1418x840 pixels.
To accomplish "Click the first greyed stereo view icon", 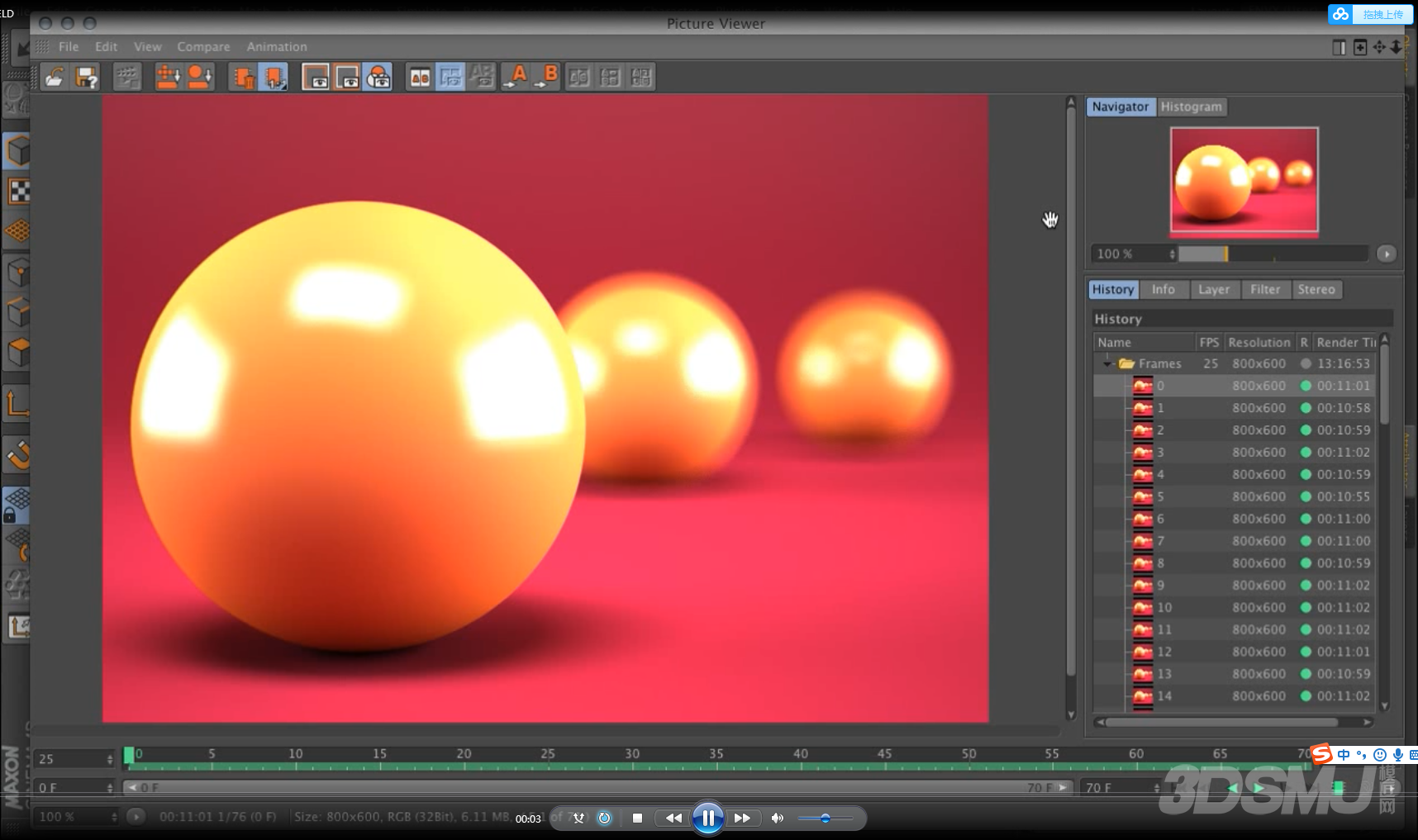I will [579, 77].
